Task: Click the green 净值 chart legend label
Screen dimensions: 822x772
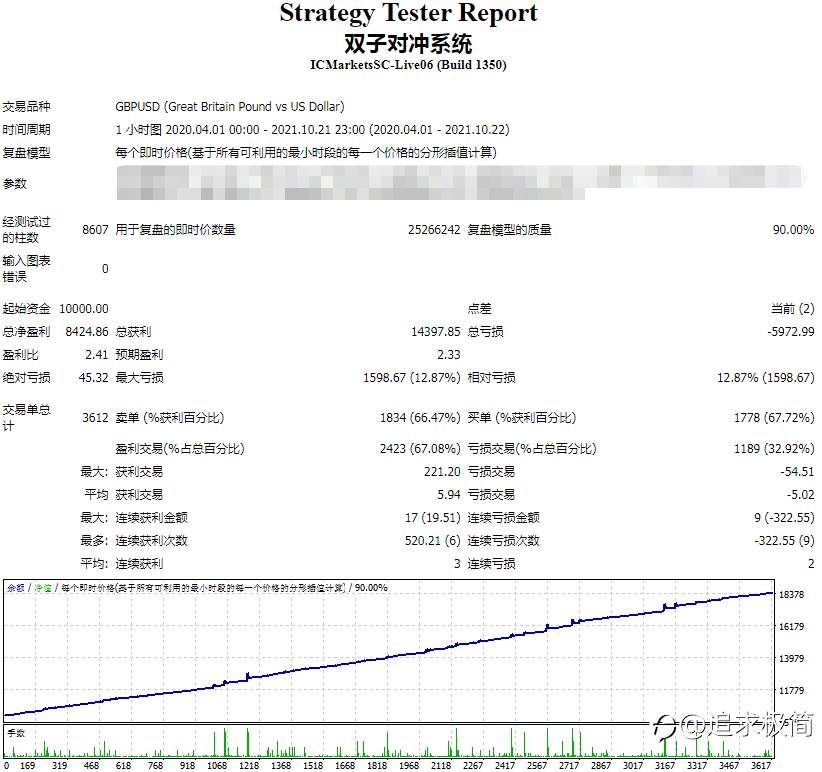Action: (x=43, y=588)
